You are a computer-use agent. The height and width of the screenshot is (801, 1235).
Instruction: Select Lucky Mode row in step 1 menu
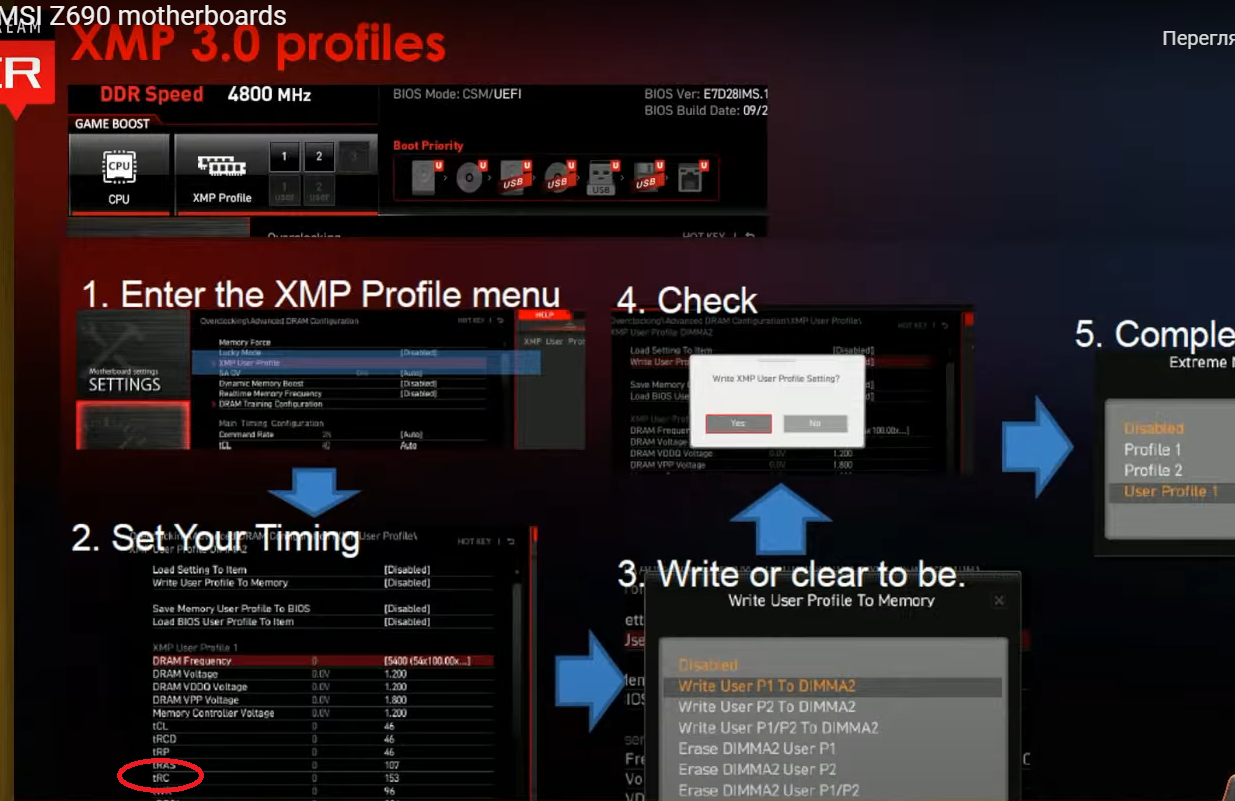coord(354,353)
